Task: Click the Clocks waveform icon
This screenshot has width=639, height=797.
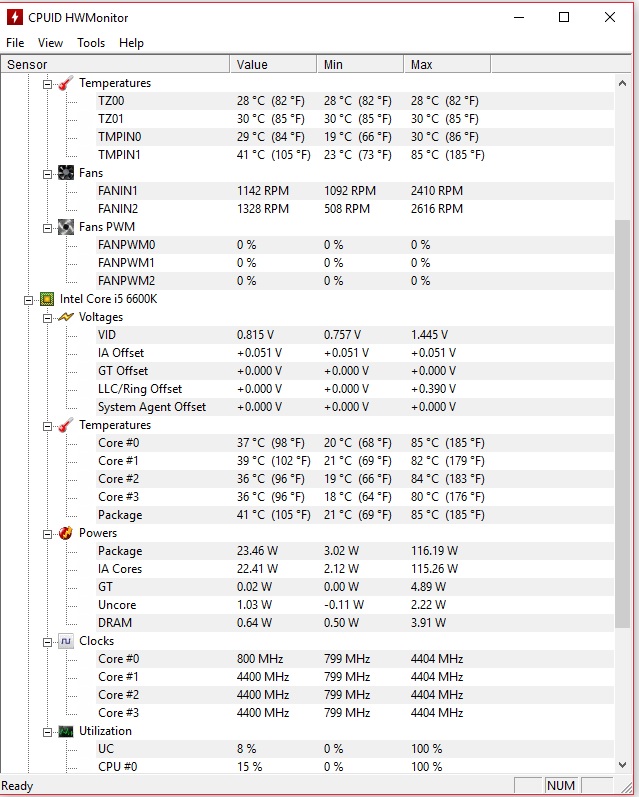Action: click(66, 641)
